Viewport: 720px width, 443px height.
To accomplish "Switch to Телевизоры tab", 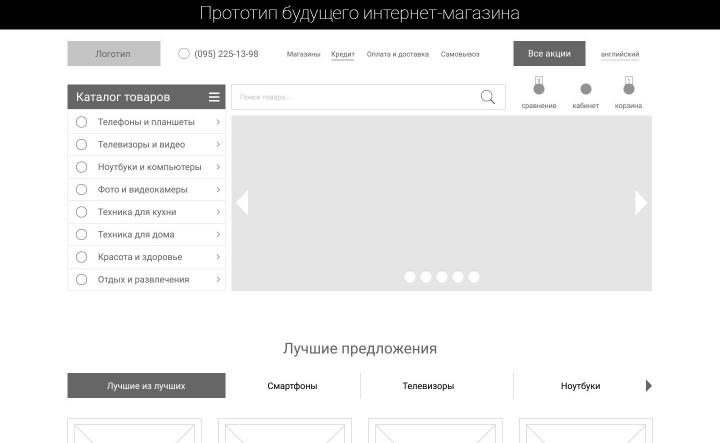I will coord(428,386).
